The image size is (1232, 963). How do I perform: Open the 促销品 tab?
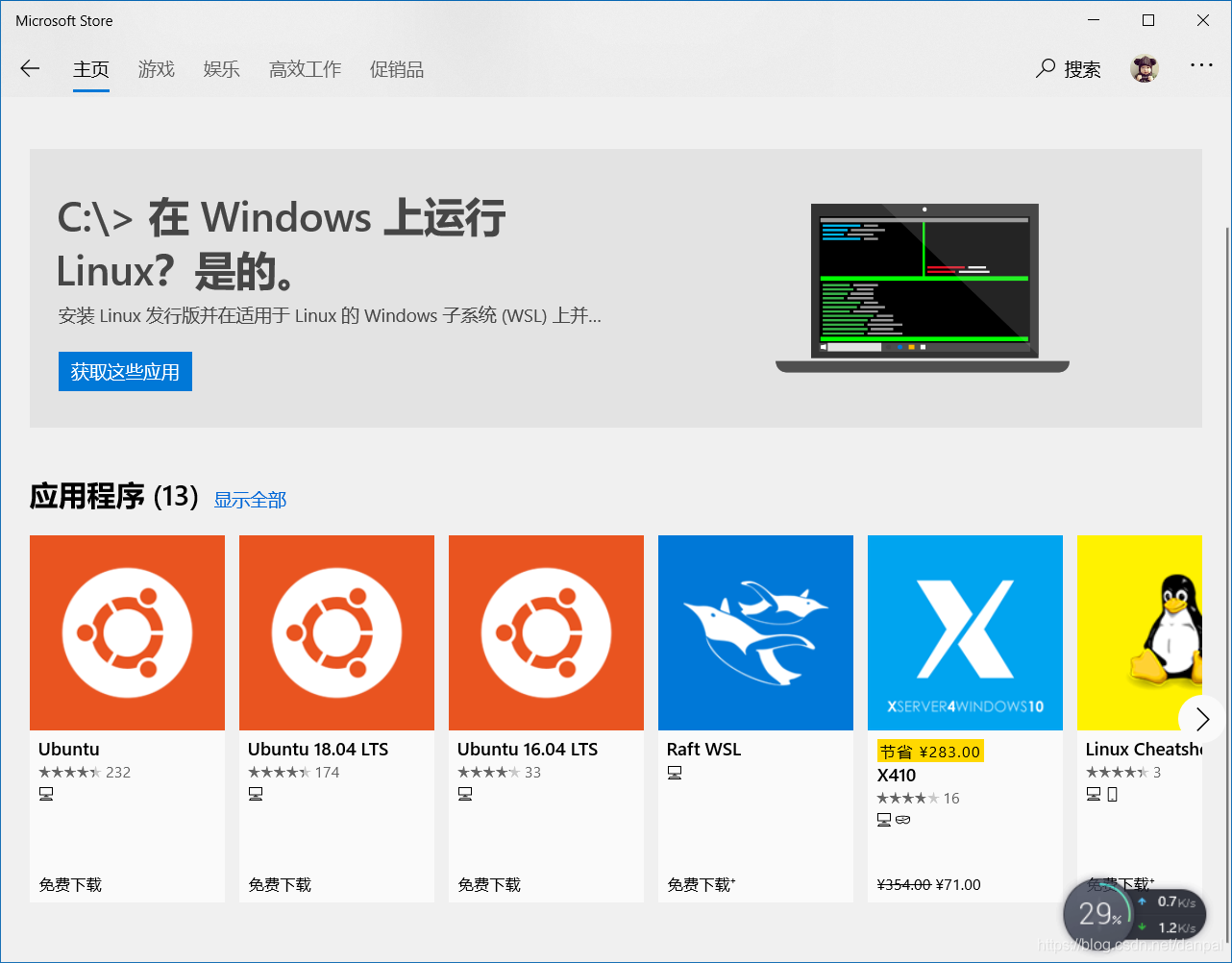(397, 69)
